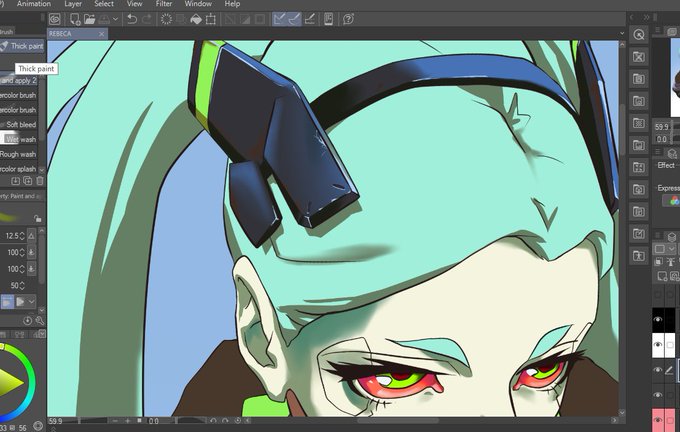This screenshot has height=432, width=680.
Task: Click the duplicate sub tool icon
Action: pyautogui.click(x=27, y=181)
